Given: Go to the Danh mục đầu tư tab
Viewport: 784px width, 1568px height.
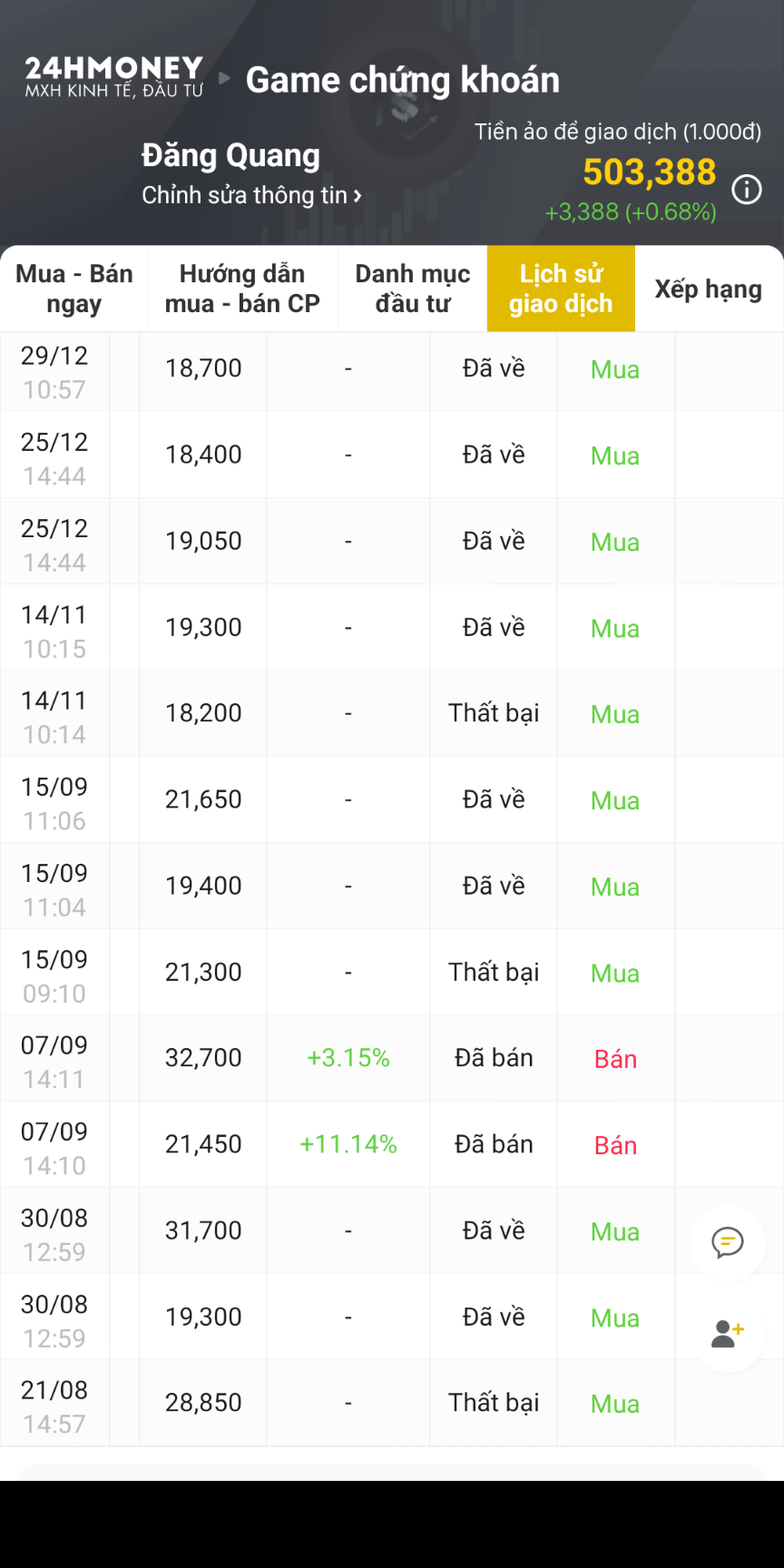Looking at the screenshot, I should [x=413, y=289].
